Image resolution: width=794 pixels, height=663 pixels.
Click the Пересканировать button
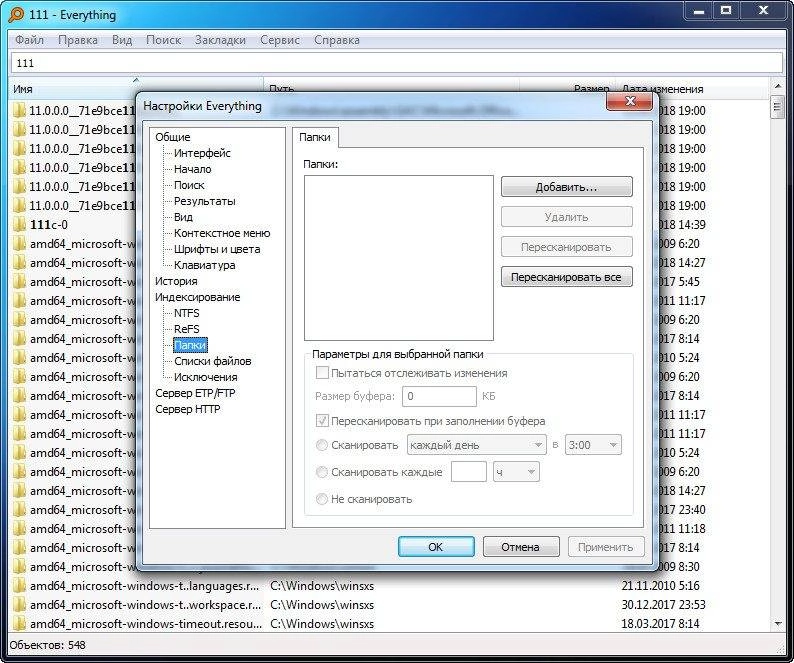coord(567,247)
